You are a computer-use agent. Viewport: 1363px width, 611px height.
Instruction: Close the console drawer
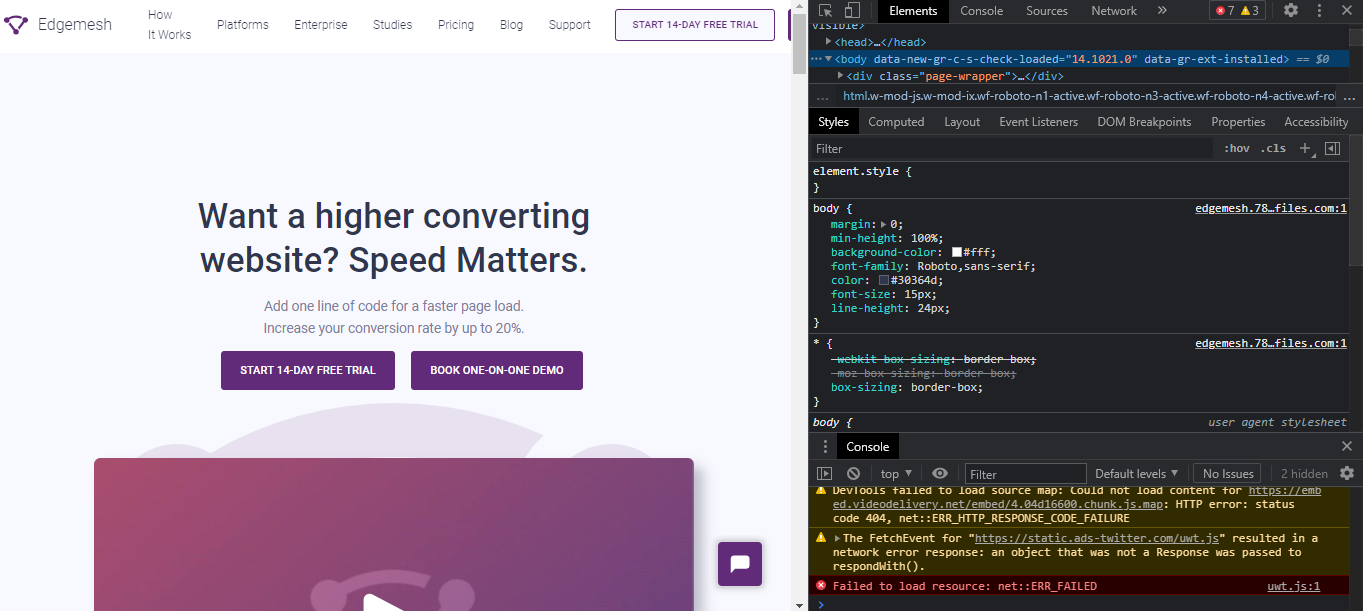(1347, 446)
